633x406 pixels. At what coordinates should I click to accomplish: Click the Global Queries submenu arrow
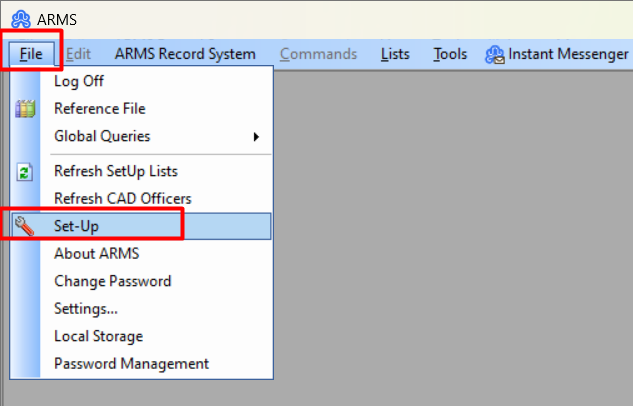tap(256, 137)
